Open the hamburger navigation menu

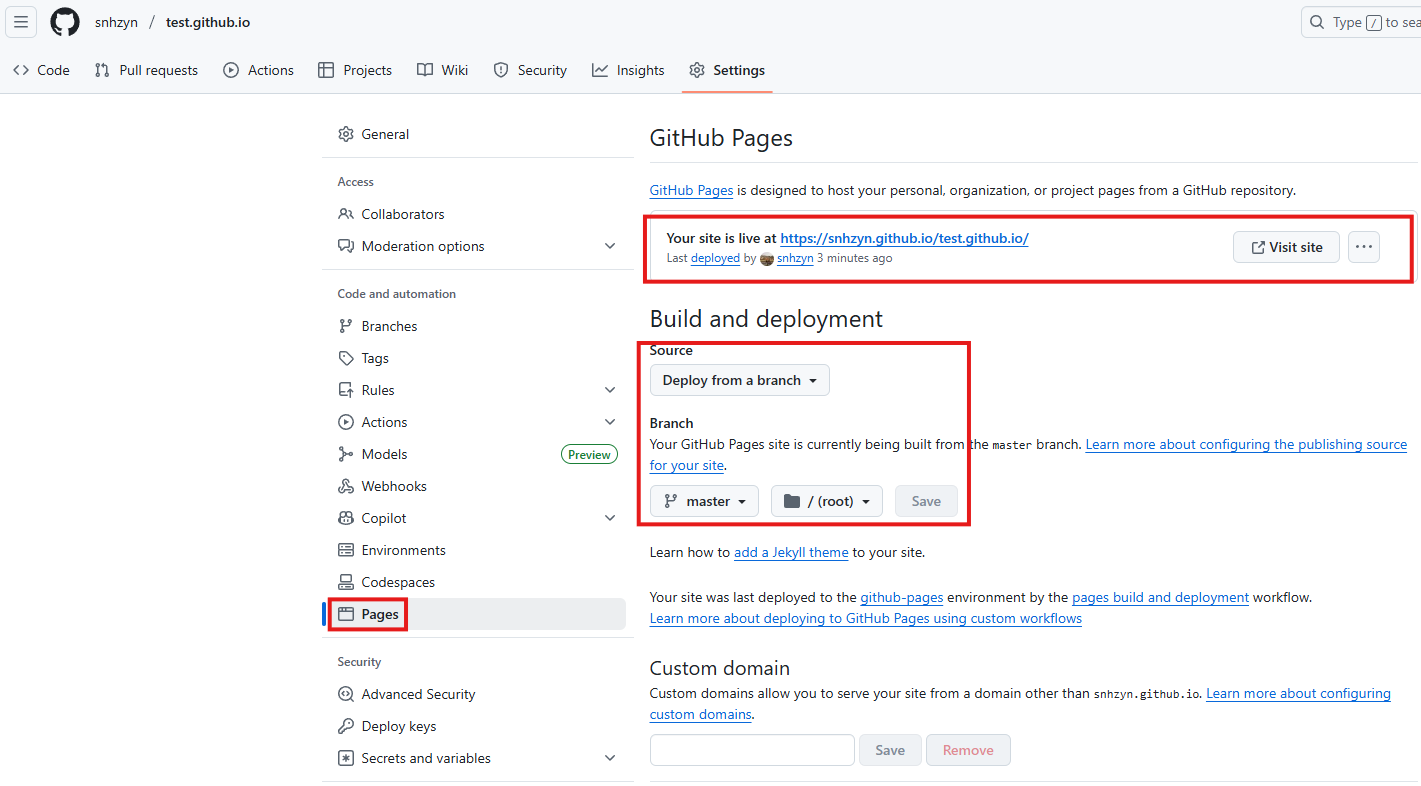pyautogui.click(x=21, y=22)
